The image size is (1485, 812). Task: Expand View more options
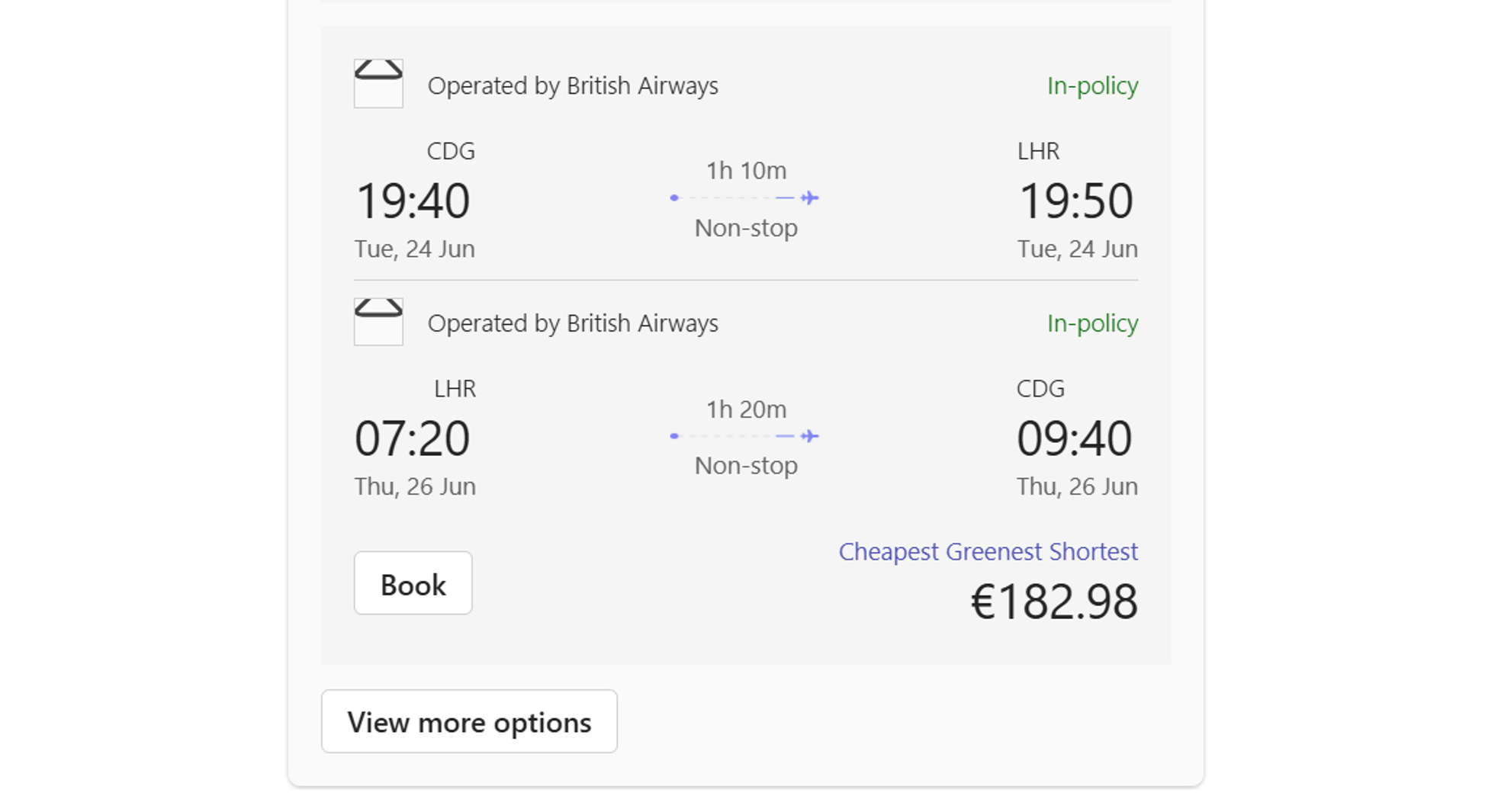point(468,721)
